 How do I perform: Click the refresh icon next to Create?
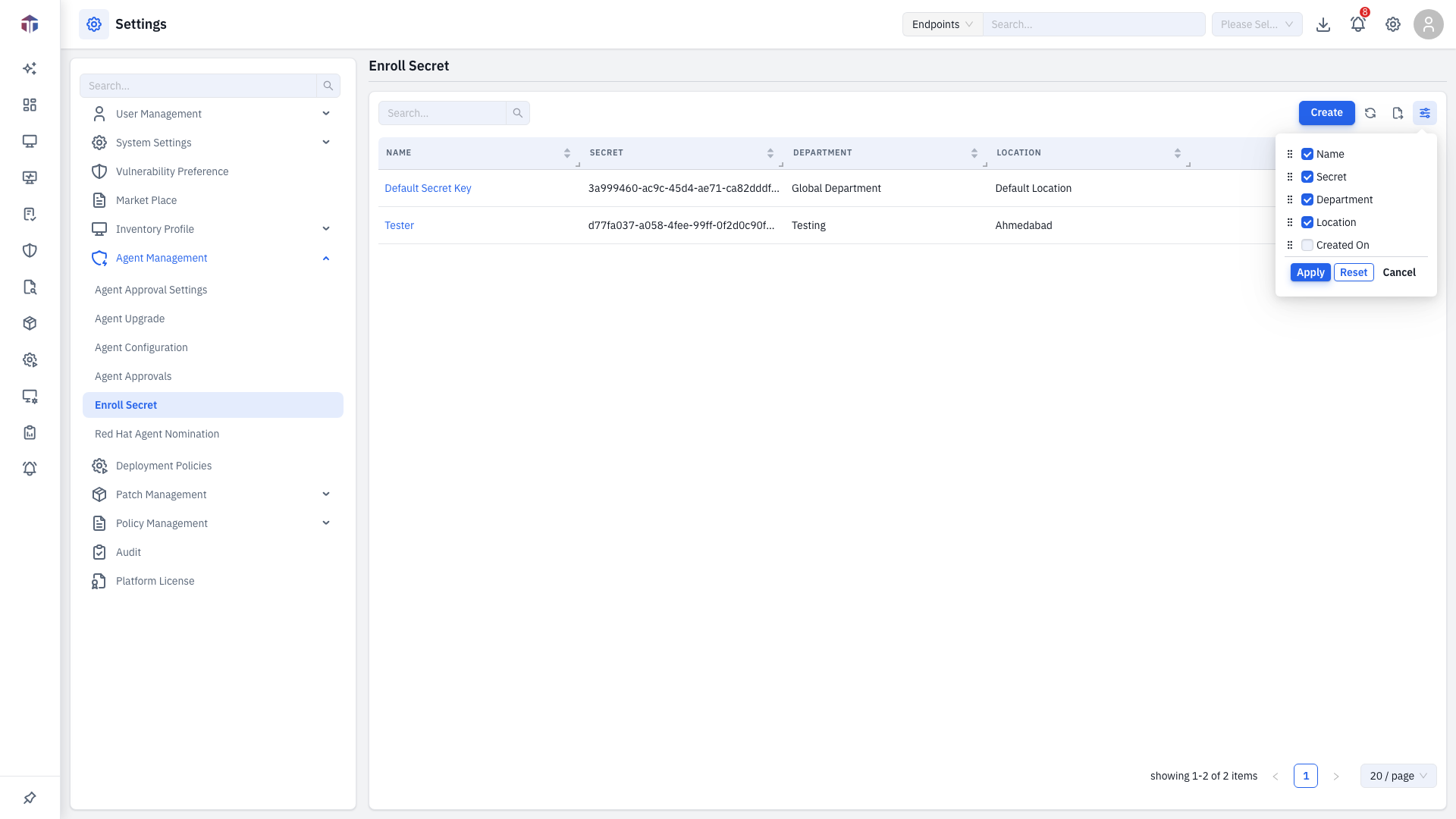[x=1370, y=113]
